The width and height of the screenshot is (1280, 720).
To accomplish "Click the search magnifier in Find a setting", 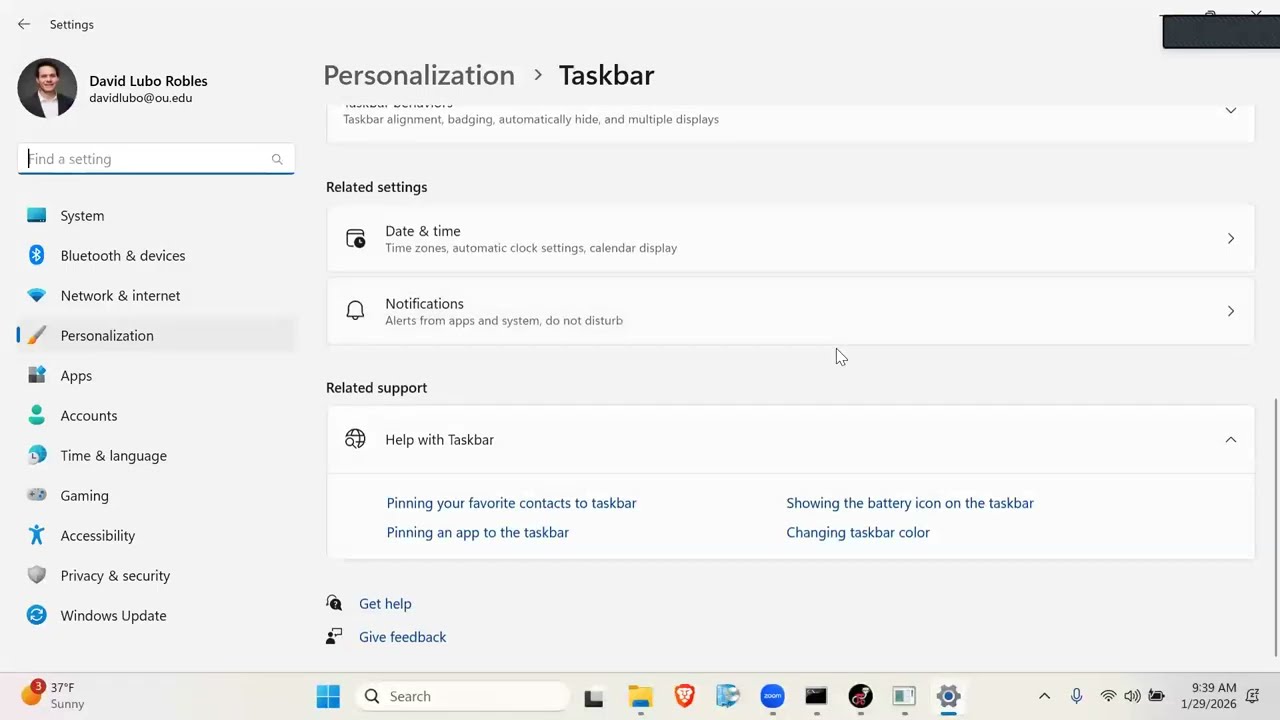I will click(277, 159).
